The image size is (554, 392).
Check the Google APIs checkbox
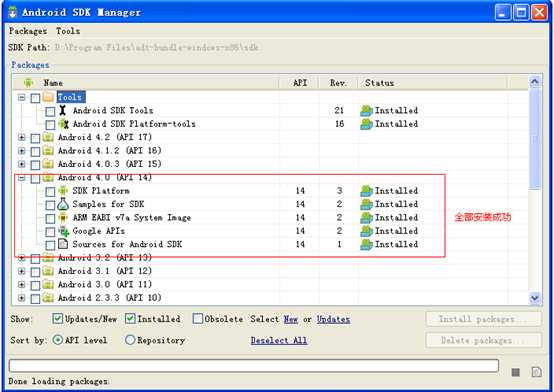click(50, 232)
